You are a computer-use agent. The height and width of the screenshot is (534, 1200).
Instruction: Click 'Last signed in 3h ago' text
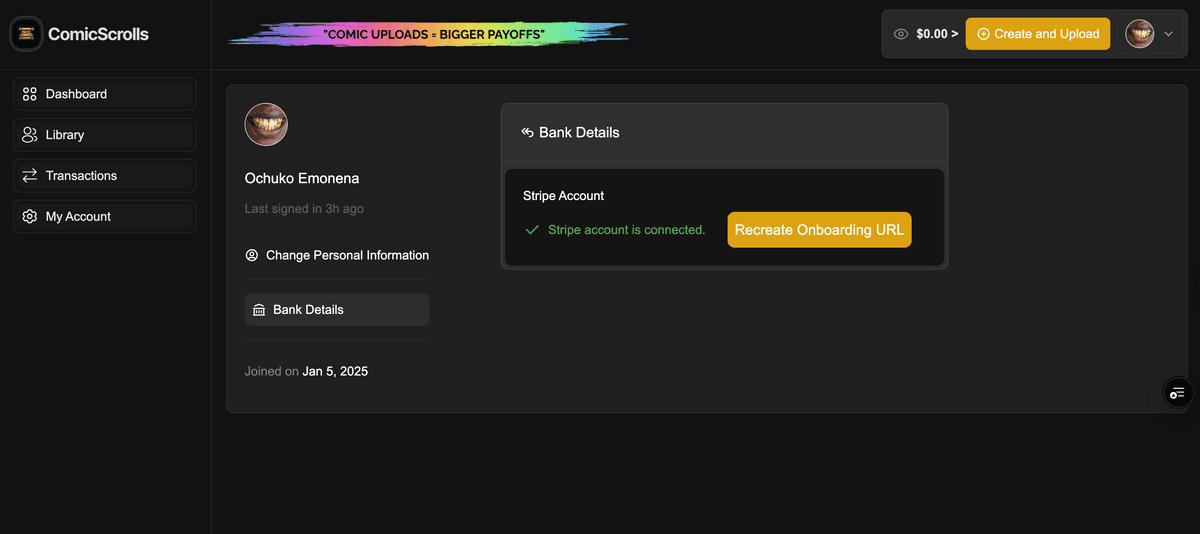click(x=304, y=209)
